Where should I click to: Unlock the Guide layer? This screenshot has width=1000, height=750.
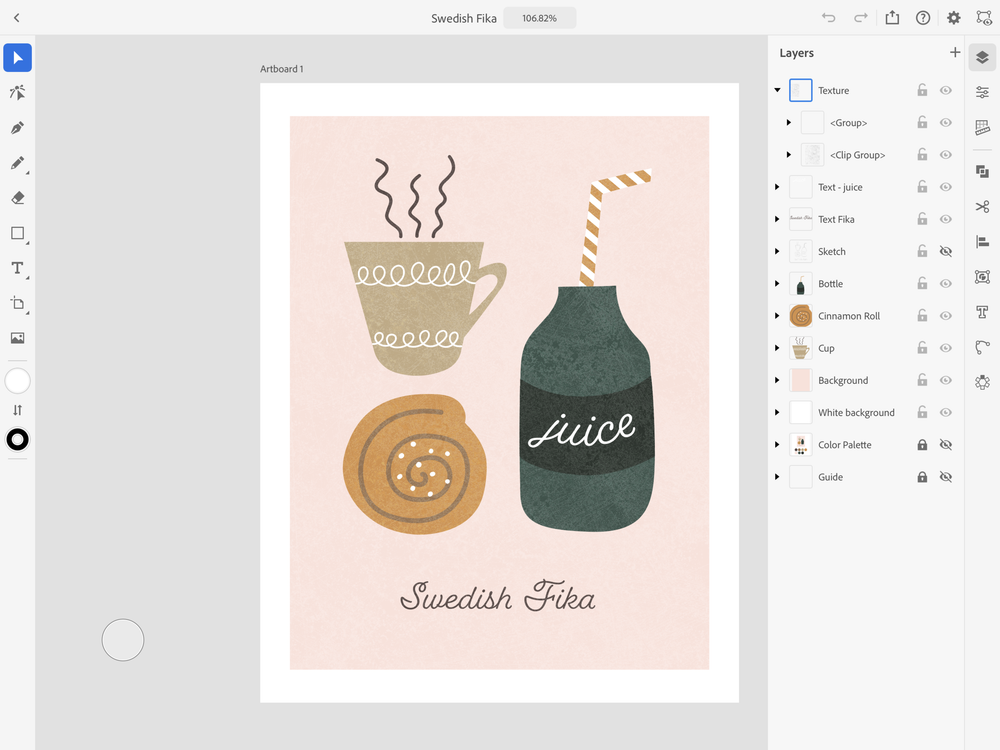click(x=921, y=476)
